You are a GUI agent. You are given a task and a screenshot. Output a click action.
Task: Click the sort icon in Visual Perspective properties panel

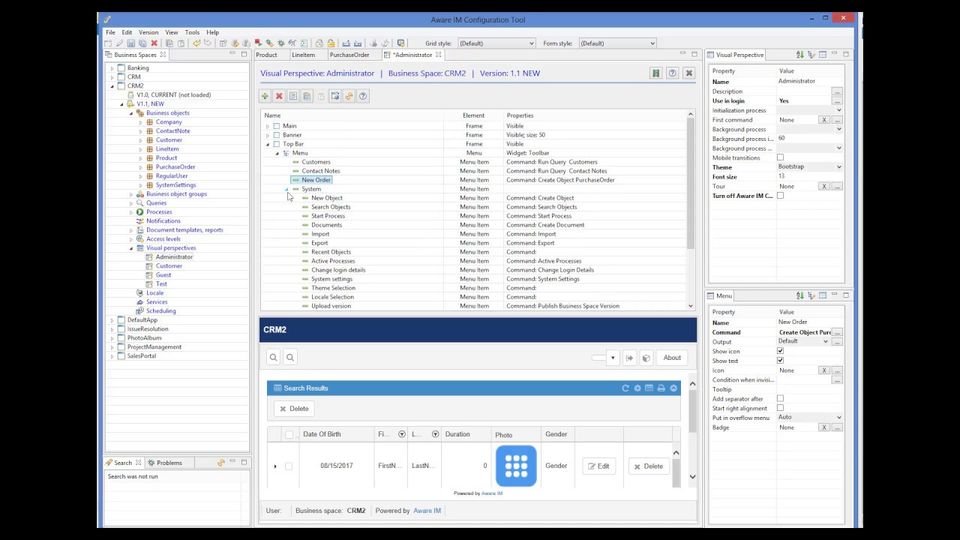click(800, 54)
